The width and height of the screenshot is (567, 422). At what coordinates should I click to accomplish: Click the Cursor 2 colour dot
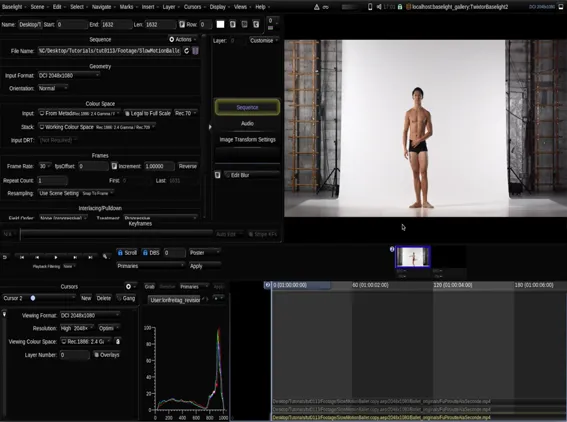(33, 298)
